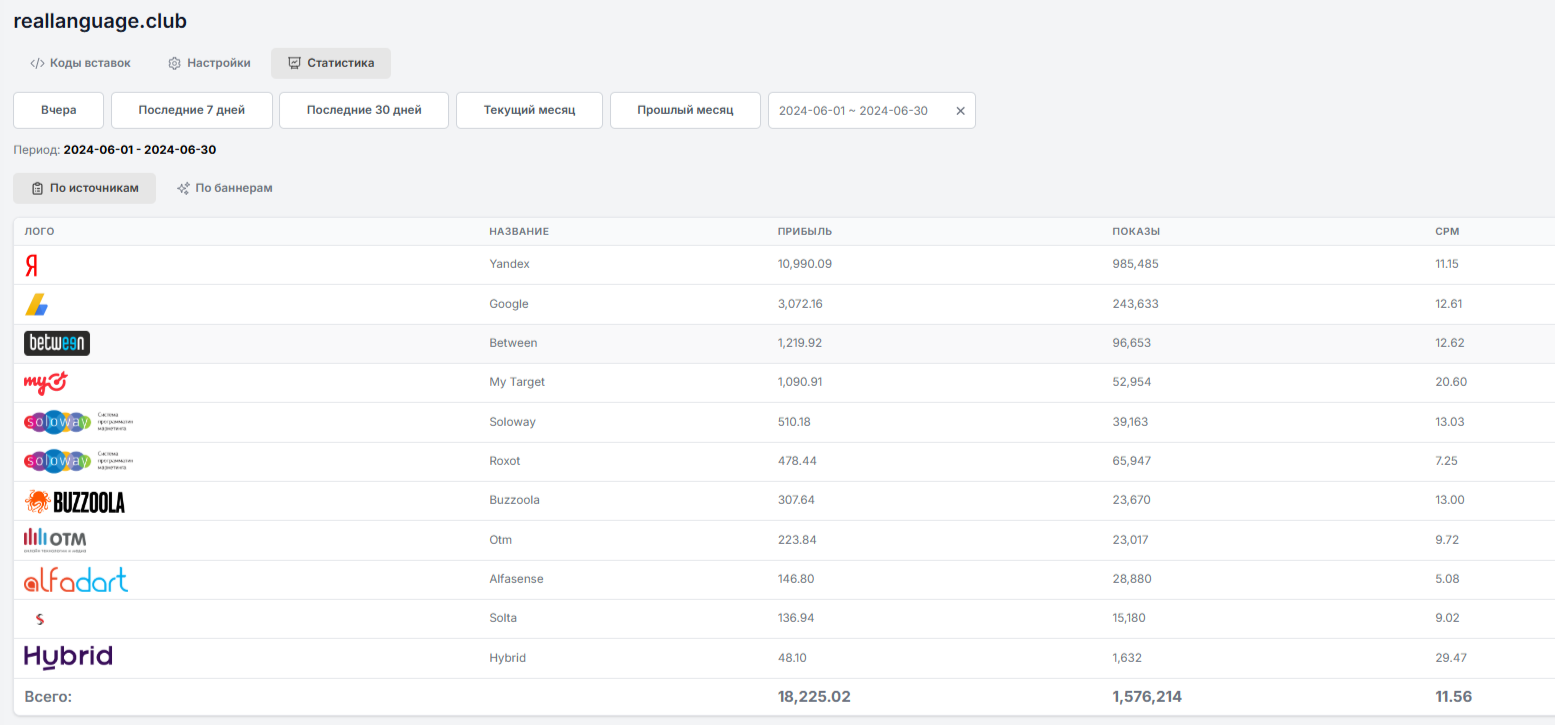Click the Hybrid logo
1555x725 pixels.
[68, 657]
